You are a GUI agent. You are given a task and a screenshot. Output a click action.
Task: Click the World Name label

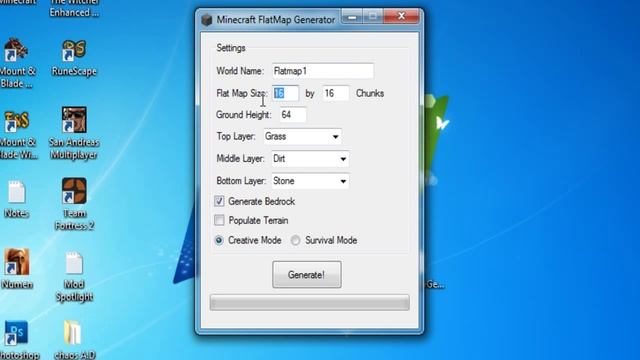pos(240,71)
